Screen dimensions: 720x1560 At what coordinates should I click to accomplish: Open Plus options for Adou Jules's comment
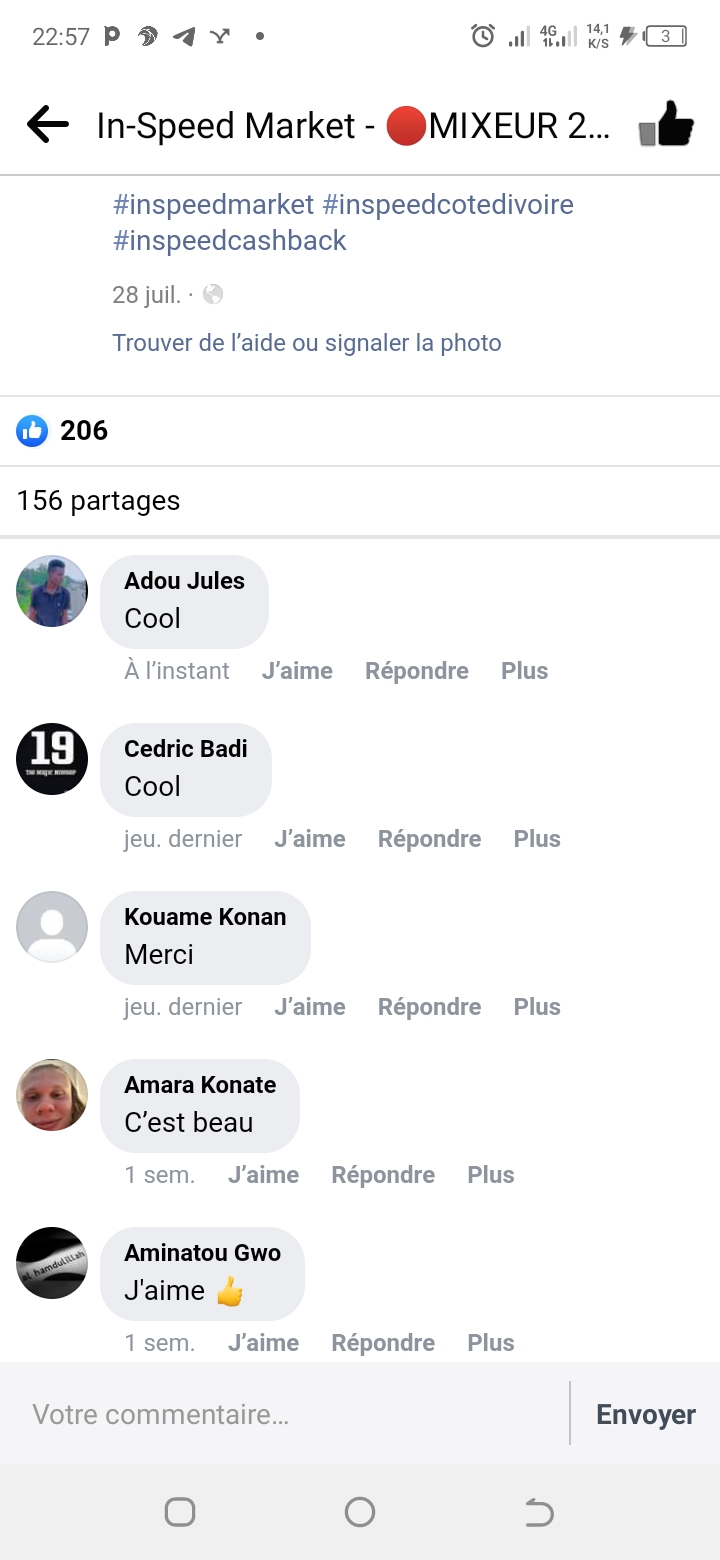click(524, 671)
